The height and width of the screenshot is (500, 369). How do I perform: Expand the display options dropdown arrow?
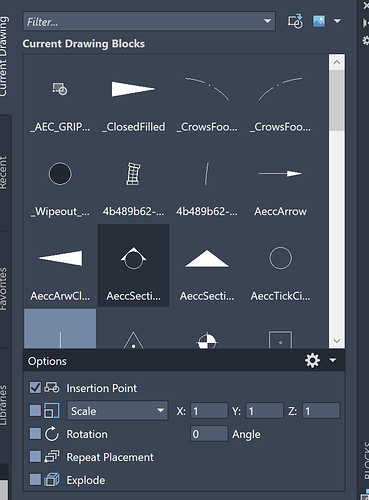point(337,21)
